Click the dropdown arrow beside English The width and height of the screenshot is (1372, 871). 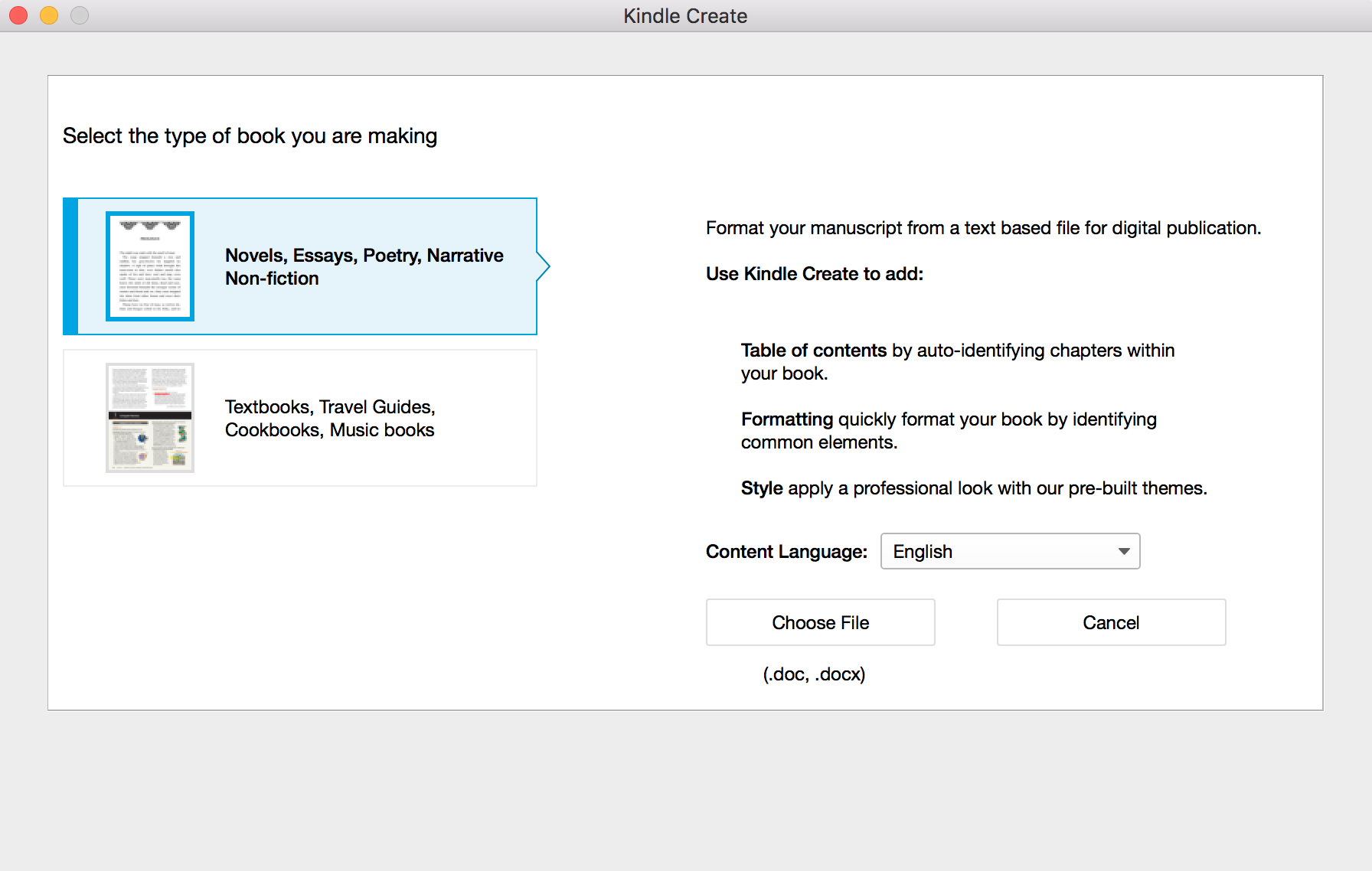(1123, 551)
